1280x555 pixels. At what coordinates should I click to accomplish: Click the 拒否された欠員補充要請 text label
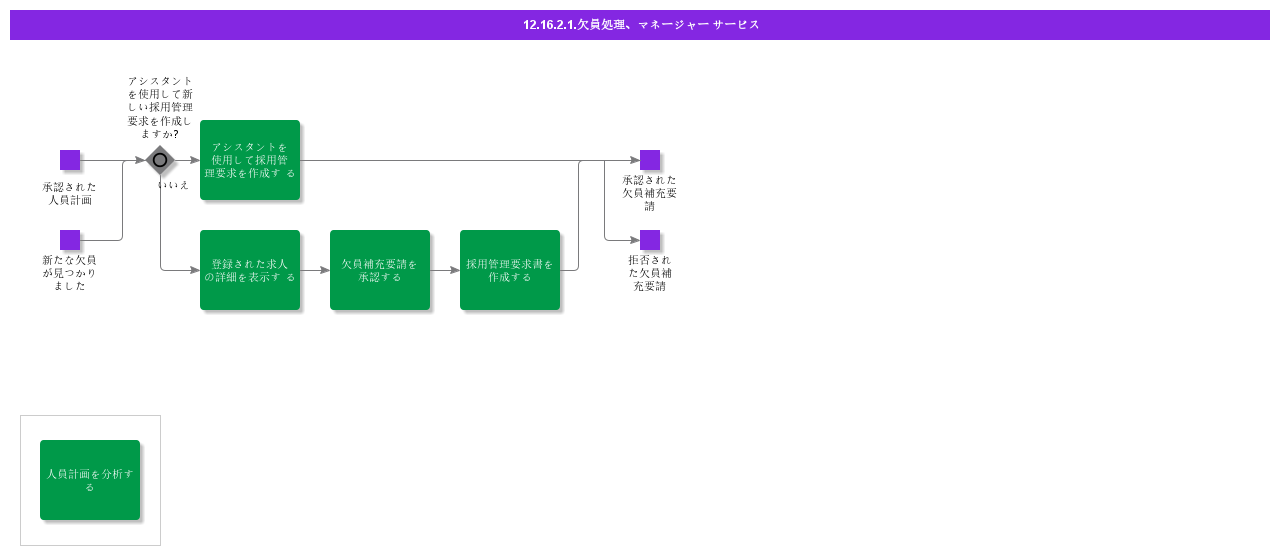[650, 273]
